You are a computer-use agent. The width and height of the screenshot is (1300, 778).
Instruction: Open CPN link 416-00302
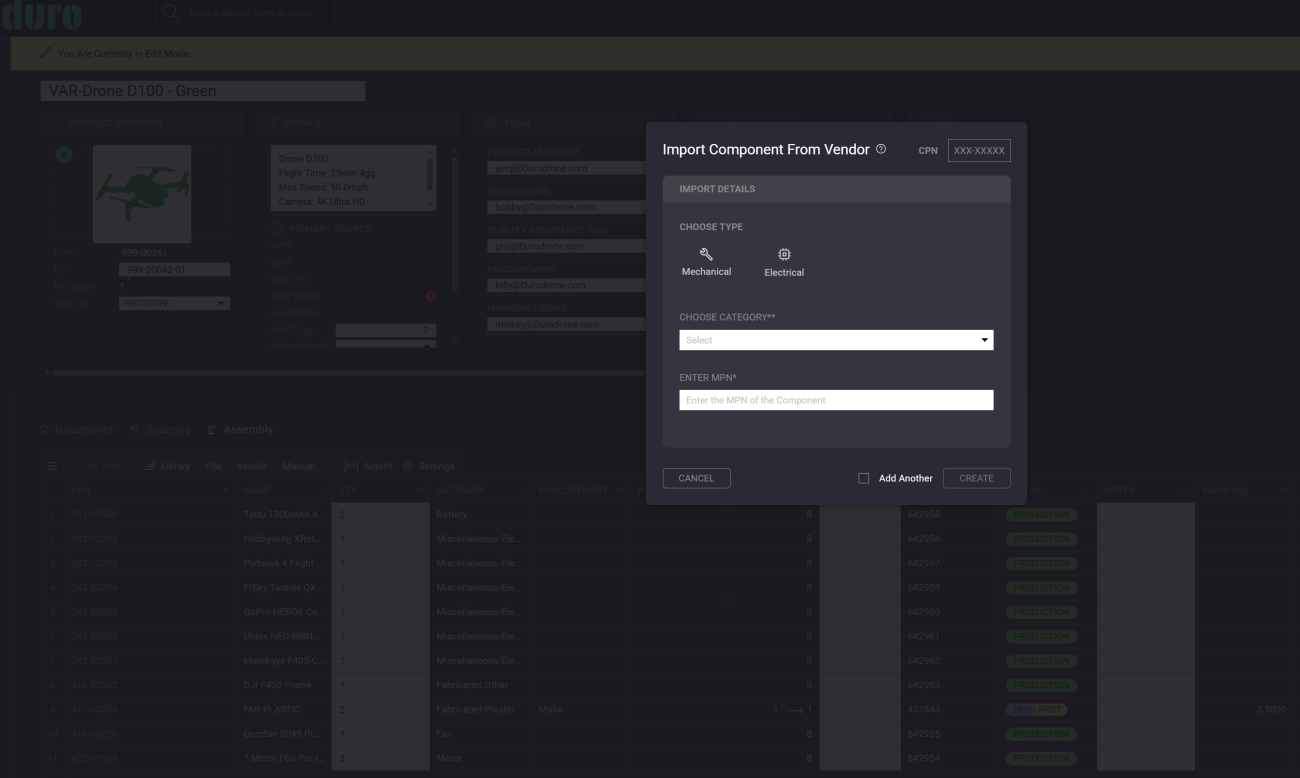(94, 684)
